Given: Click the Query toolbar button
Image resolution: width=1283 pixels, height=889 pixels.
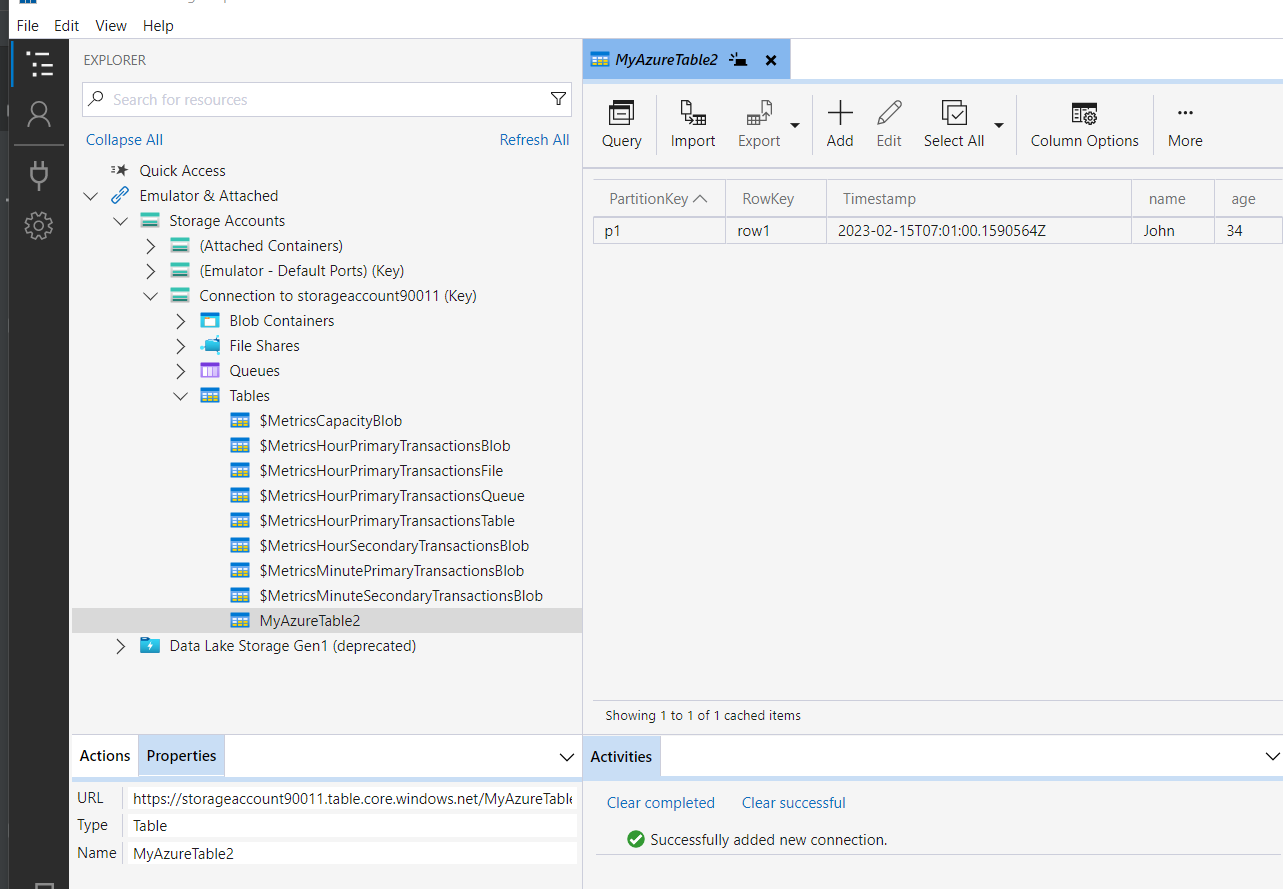Looking at the screenshot, I should pos(622,125).
